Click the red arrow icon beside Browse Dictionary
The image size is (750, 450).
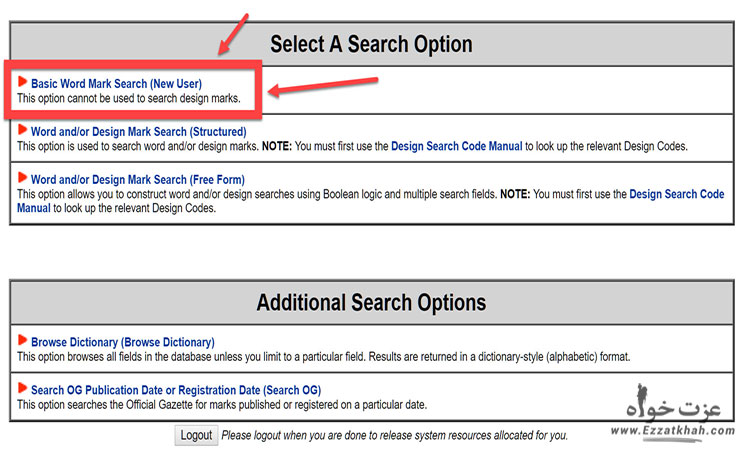click(x=23, y=341)
